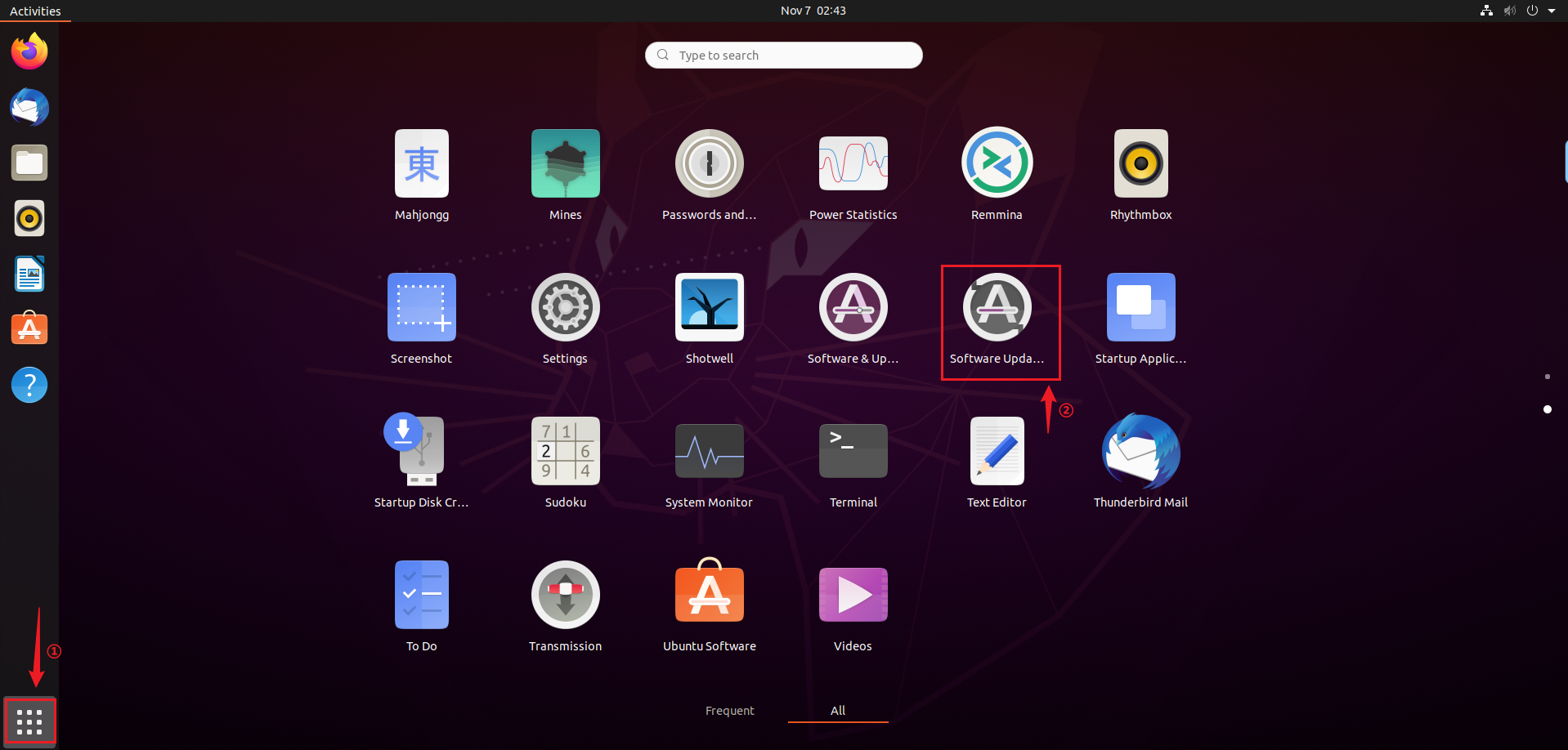Open Firefox from the dock

pyautogui.click(x=29, y=52)
